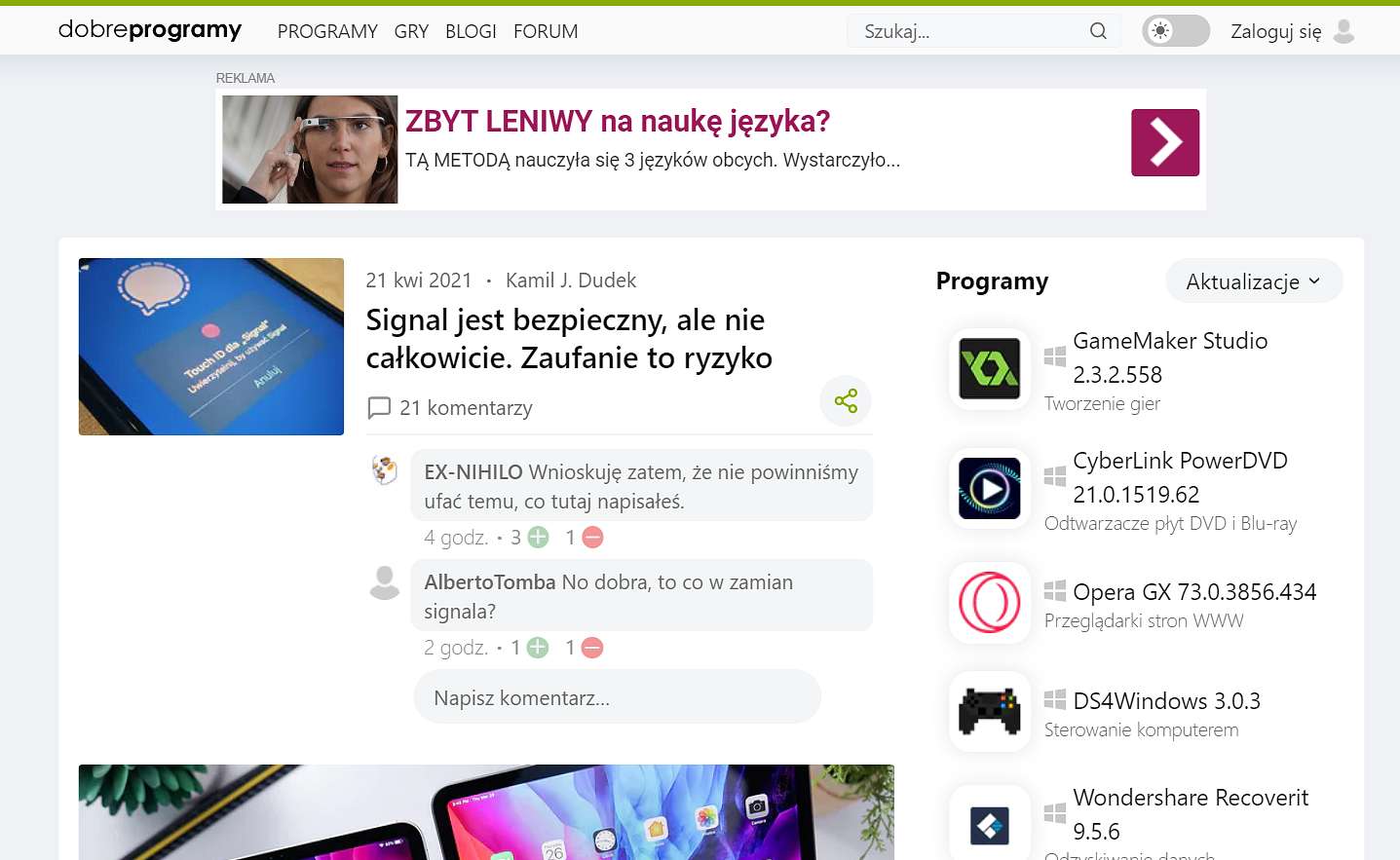Image resolution: width=1400 pixels, height=860 pixels.
Task: Open the GRY menu item
Action: click(411, 31)
